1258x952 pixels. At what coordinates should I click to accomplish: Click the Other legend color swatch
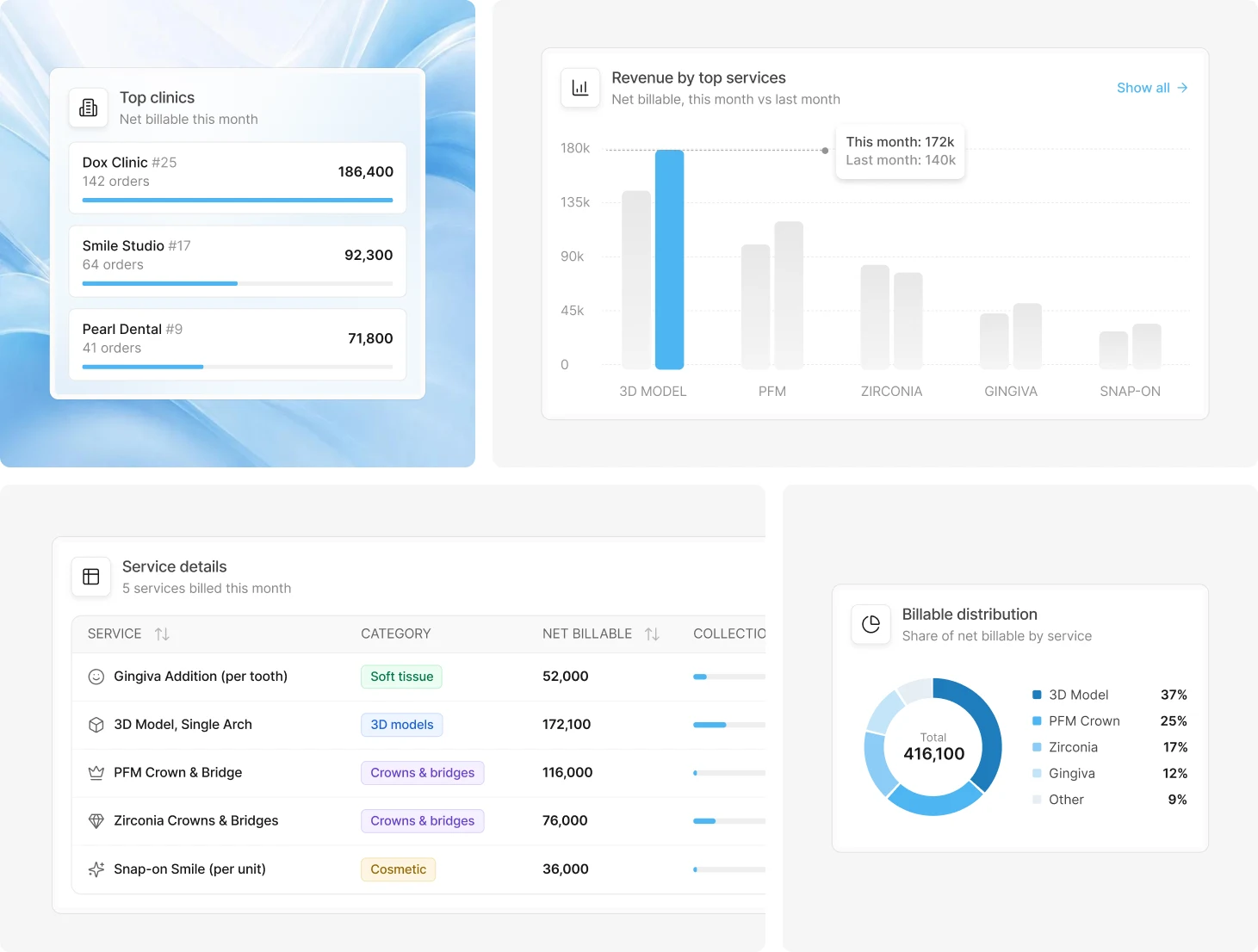(x=1037, y=800)
